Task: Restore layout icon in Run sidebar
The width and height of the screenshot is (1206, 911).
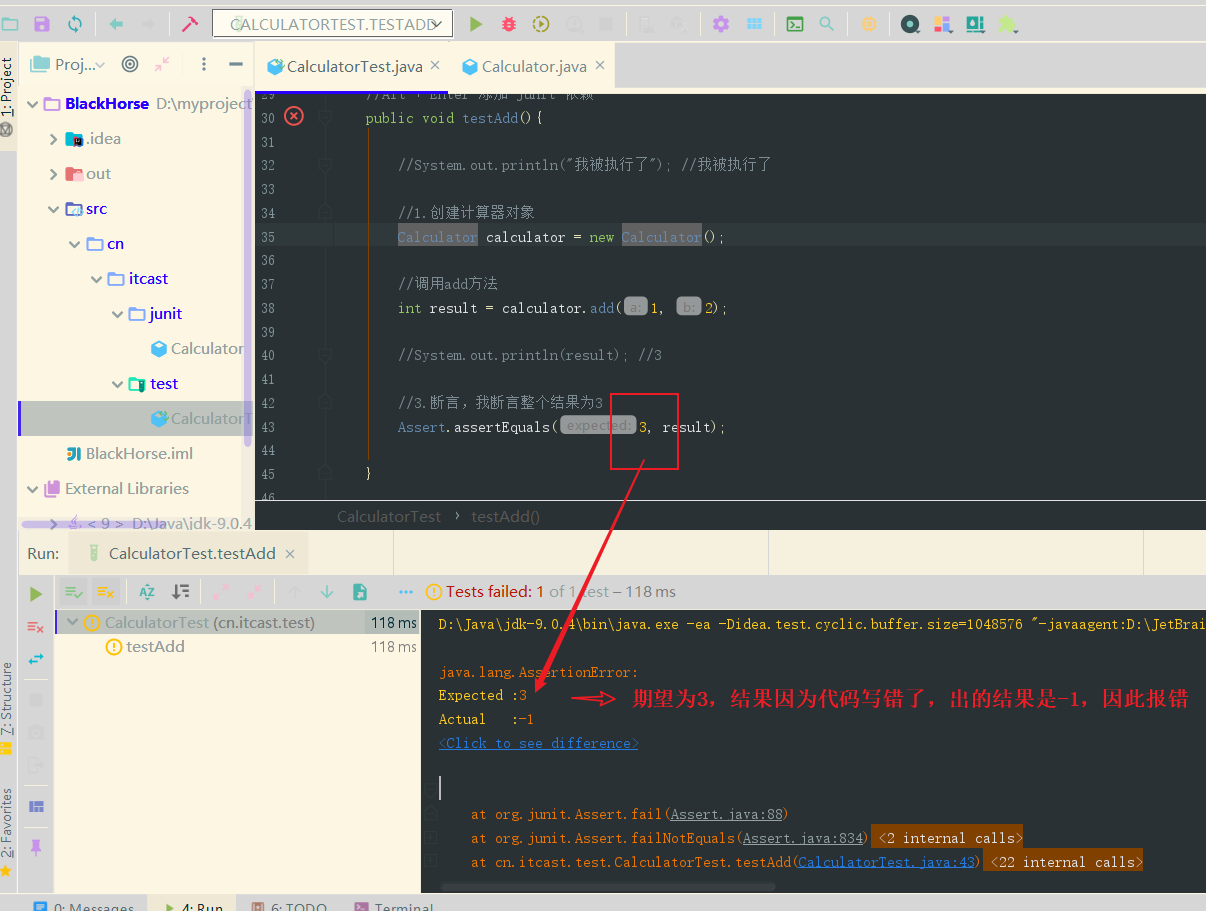Action: [36, 806]
